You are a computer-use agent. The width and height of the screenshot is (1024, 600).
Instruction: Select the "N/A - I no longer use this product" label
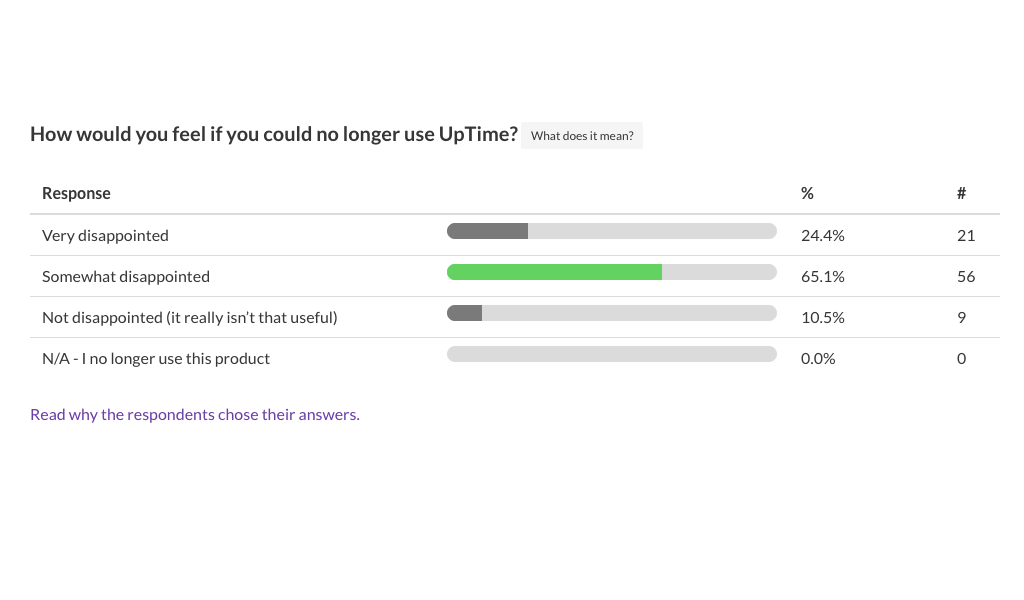pos(156,359)
